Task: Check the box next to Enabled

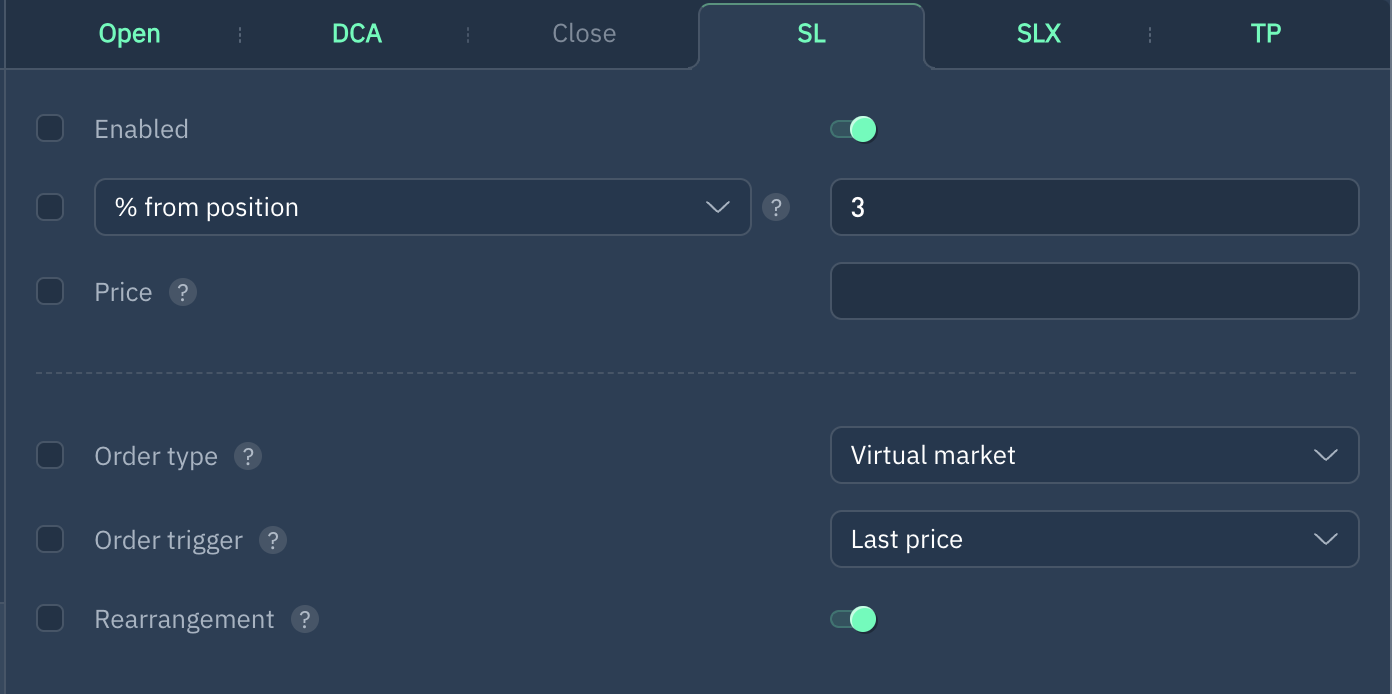Action: tap(50, 129)
